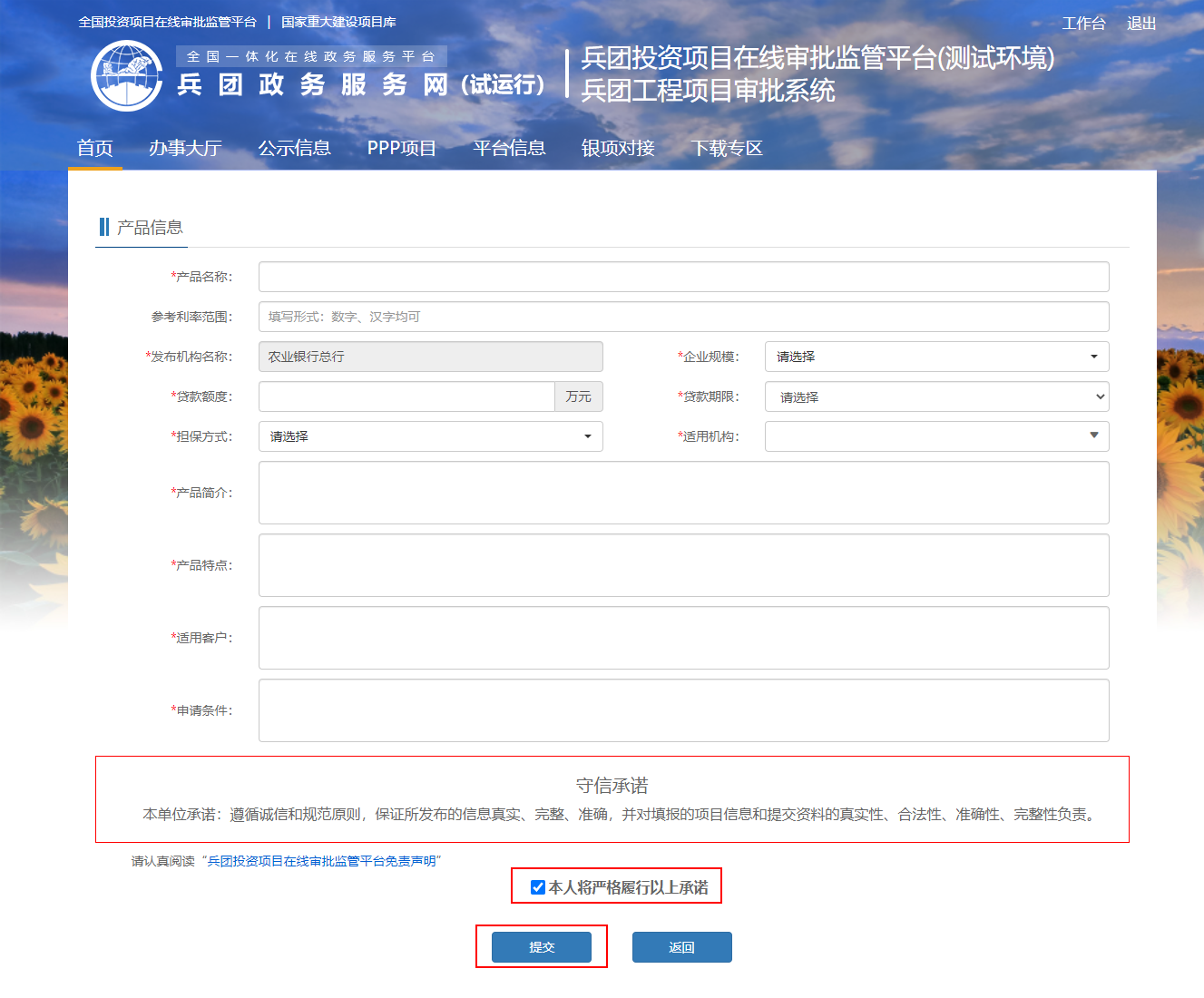Click the globe logo of 兵团政务服务网
This screenshot has width=1204, height=998.
tap(127, 76)
